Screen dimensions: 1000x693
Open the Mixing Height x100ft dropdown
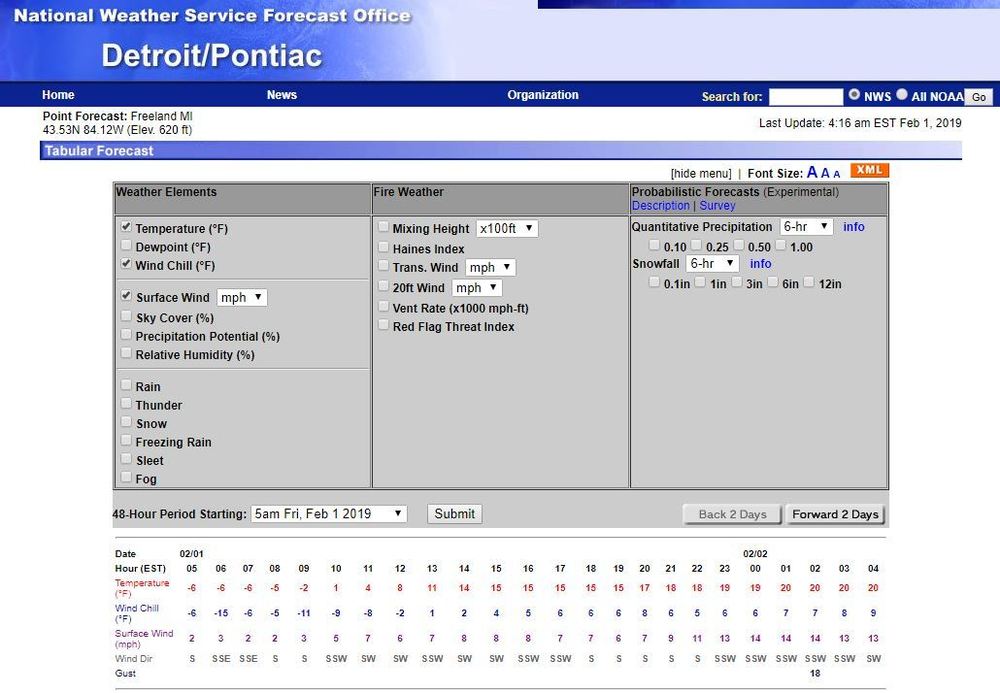point(507,228)
